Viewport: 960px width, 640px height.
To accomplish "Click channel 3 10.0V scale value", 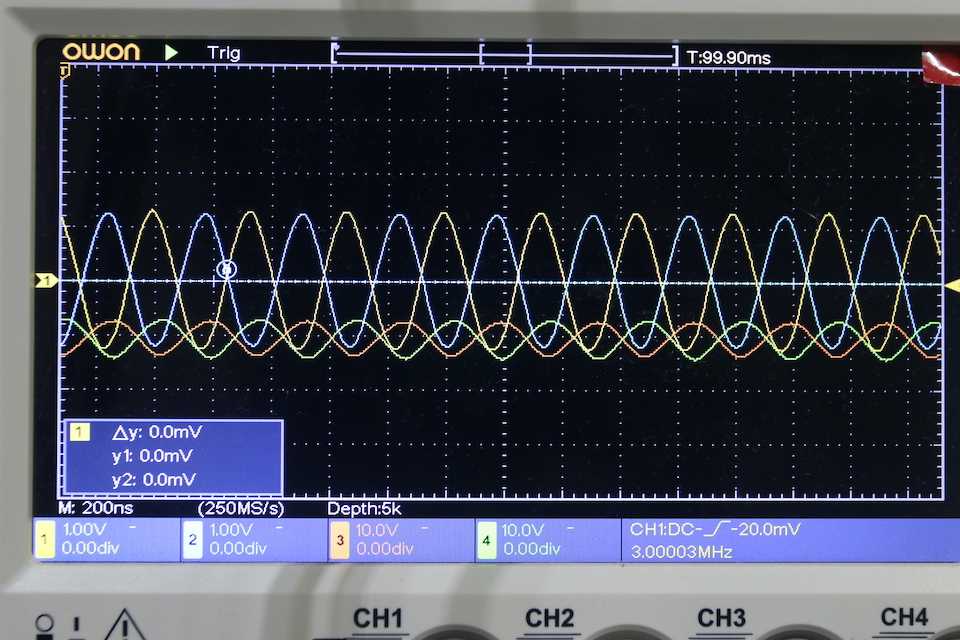I will [377, 530].
